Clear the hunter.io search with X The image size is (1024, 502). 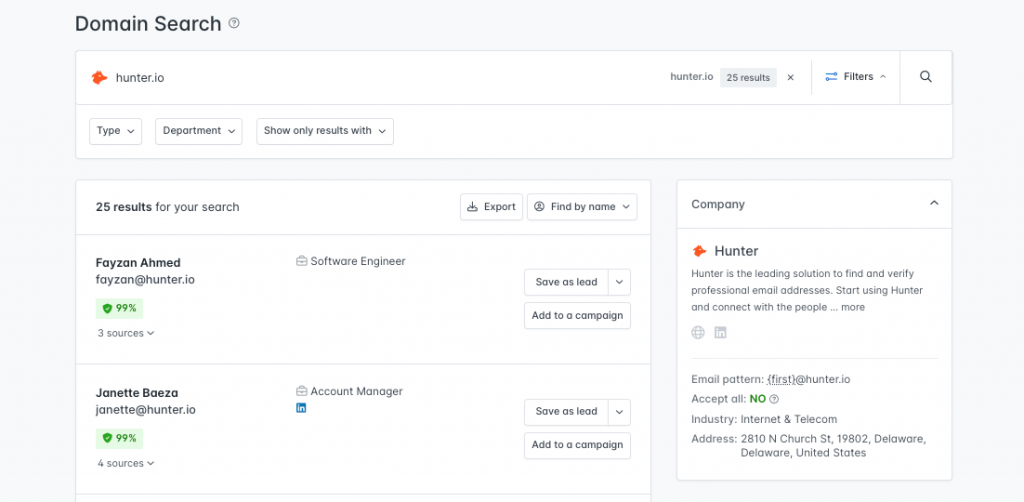click(x=790, y=77)
